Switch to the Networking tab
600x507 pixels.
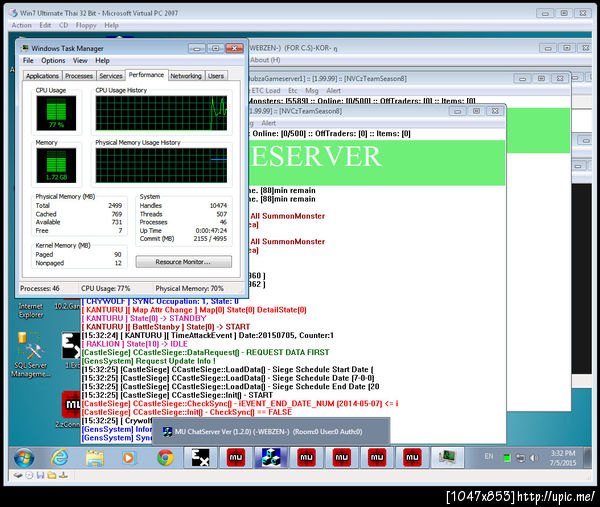186,76
